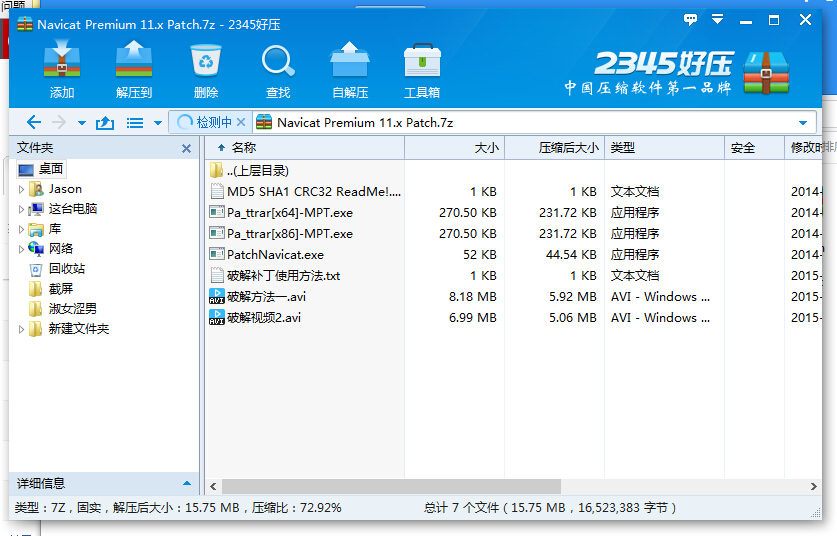Select Pa_ttrar[x86]-MPT.exe file
Image resolution: width=837 pixels, height=536 pixels.
(514, 234)
